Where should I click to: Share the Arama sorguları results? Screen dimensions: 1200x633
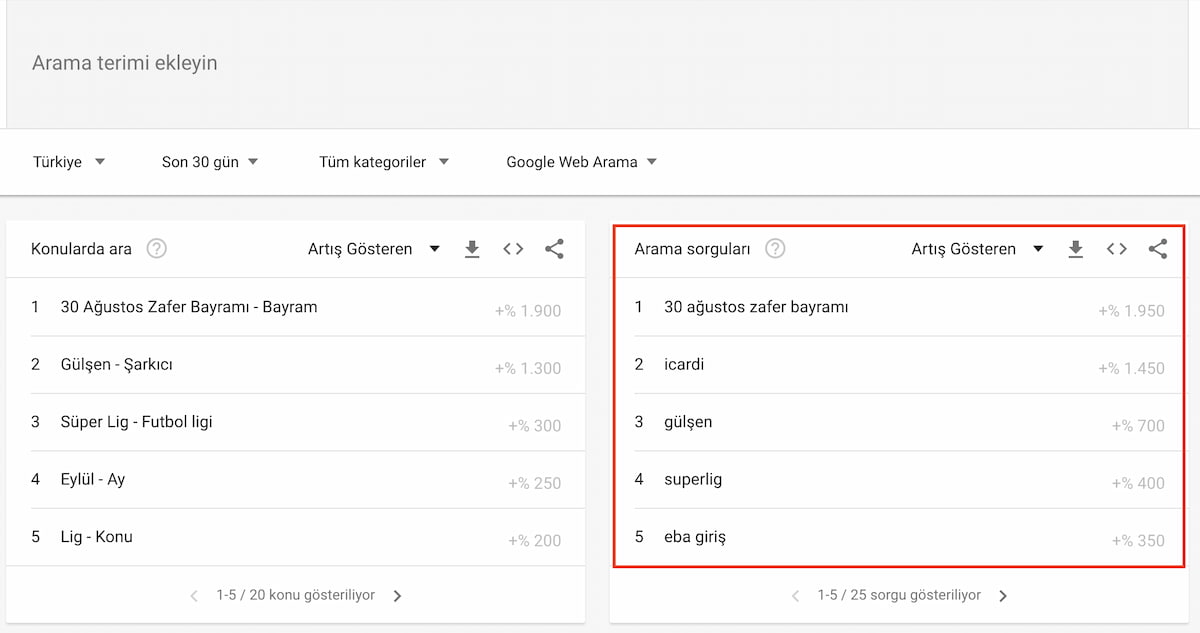(1158, 249)
